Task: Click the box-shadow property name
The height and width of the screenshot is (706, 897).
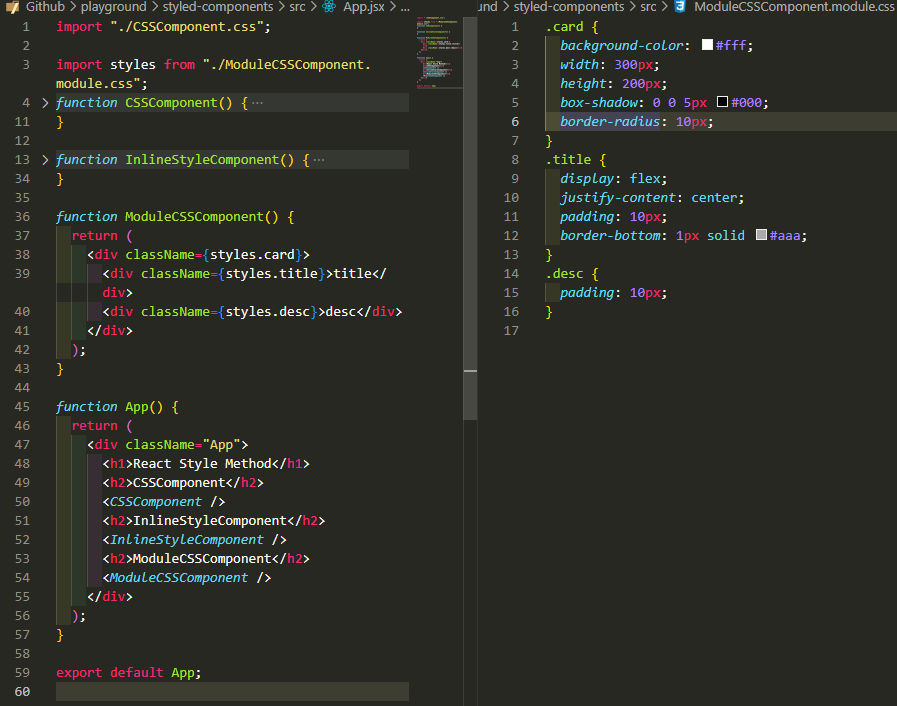Action: 599,103
